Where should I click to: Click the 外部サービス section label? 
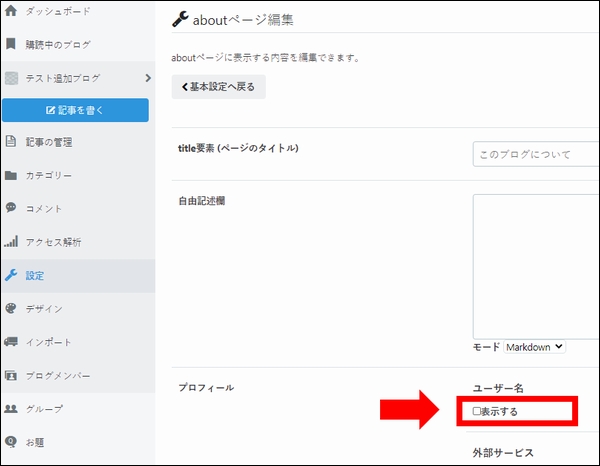pyautogui.click(x=503, y=453)
